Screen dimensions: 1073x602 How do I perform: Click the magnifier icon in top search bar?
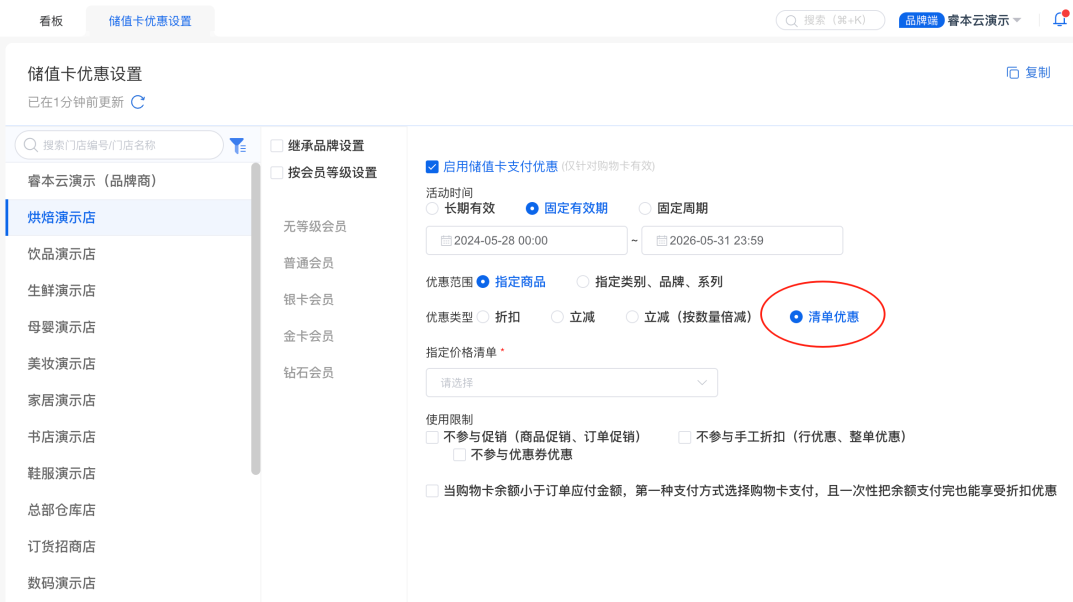click(792, 20)
